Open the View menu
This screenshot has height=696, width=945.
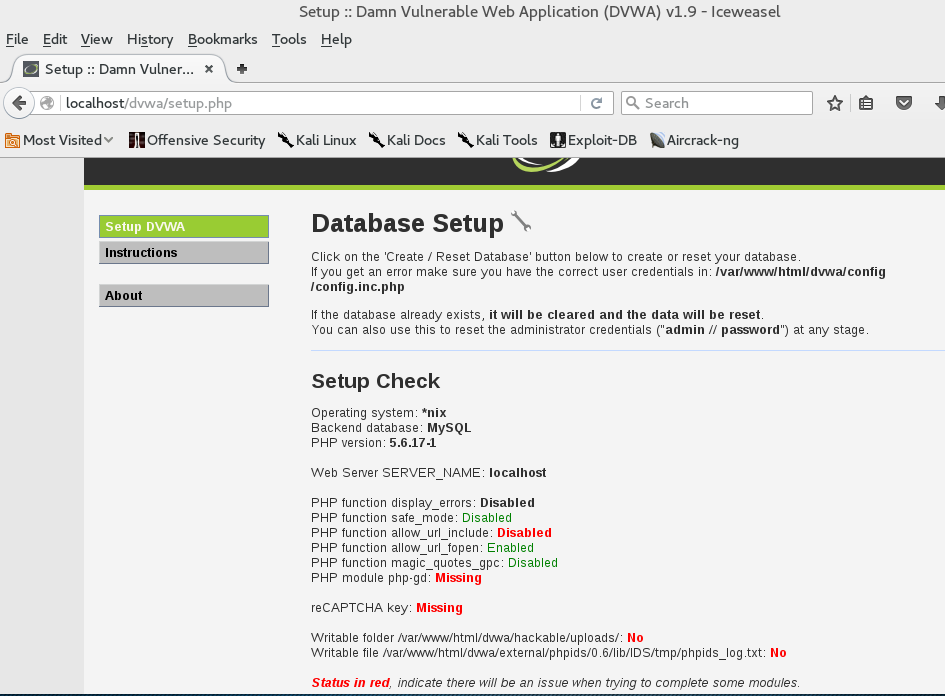point(96,39)
